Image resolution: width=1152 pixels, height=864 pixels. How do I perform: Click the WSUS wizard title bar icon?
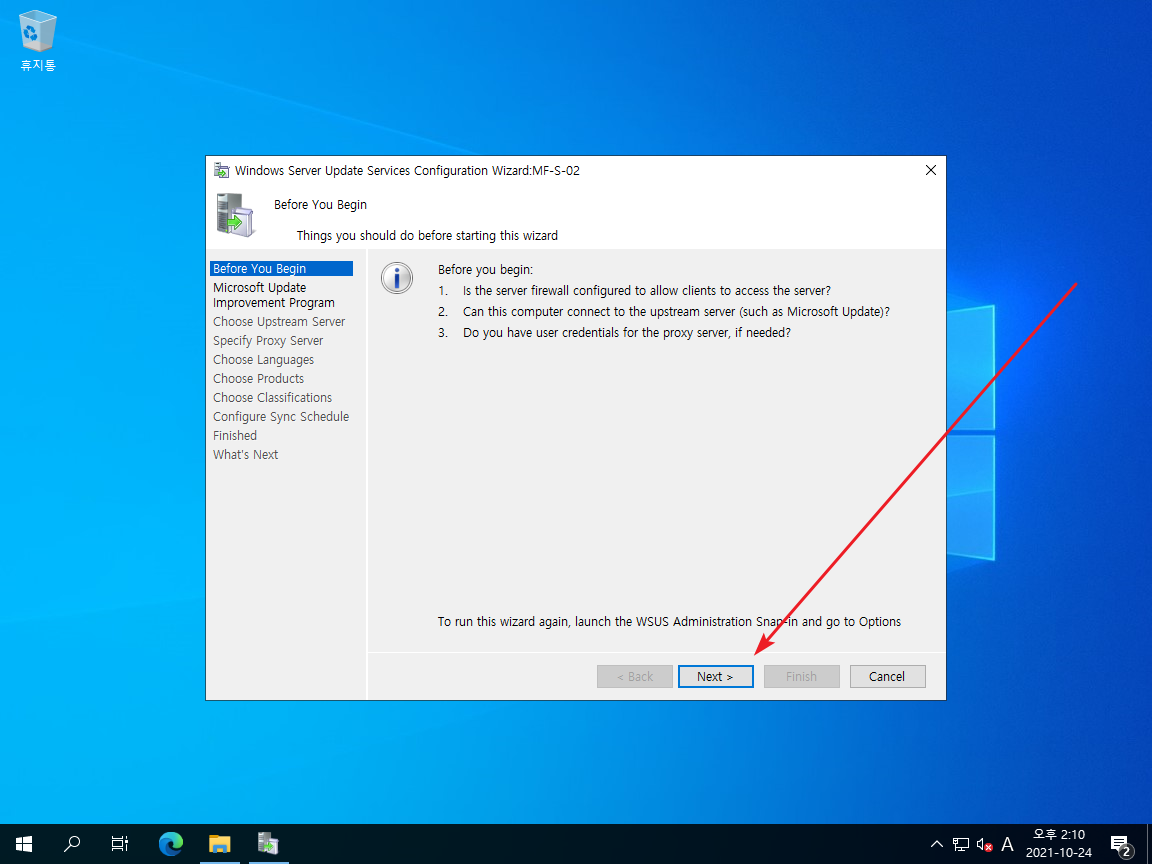(x=221, y=170)
